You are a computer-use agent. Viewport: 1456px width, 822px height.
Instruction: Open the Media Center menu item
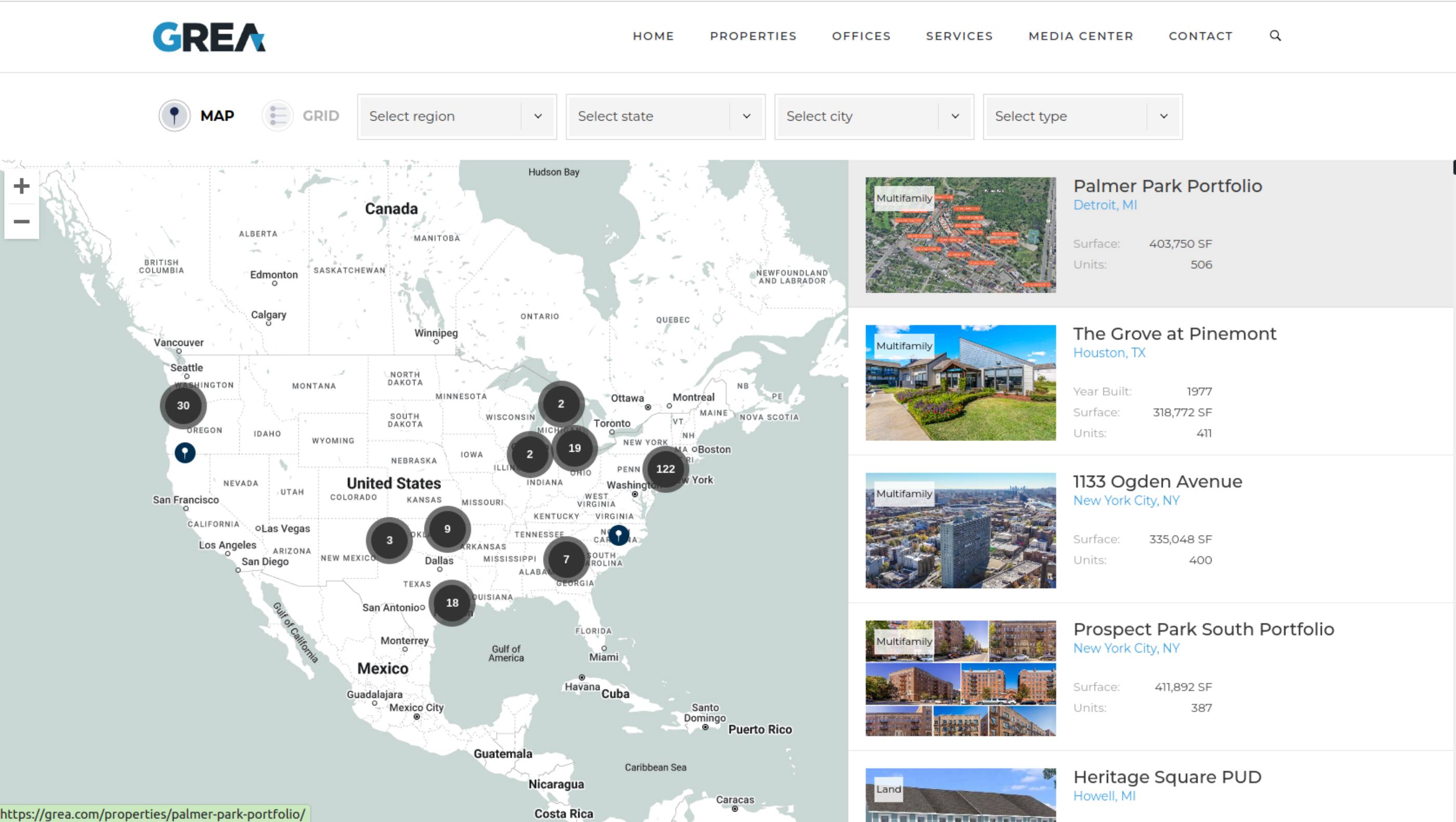[x=1081, y=36]
